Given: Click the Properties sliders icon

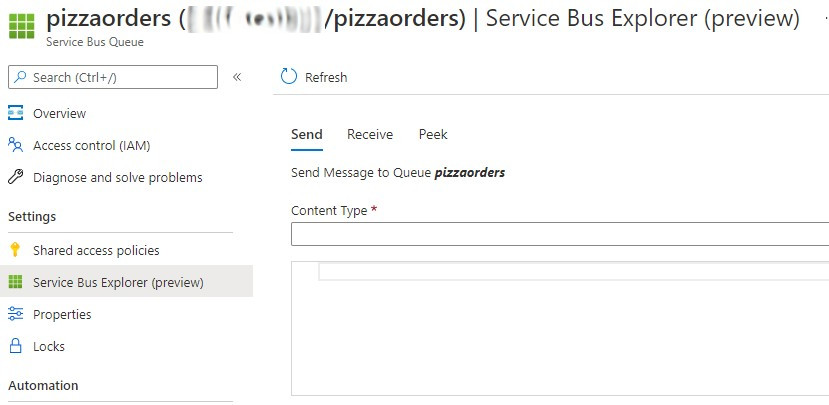Looking at the screenshot, I should point(16,314).
